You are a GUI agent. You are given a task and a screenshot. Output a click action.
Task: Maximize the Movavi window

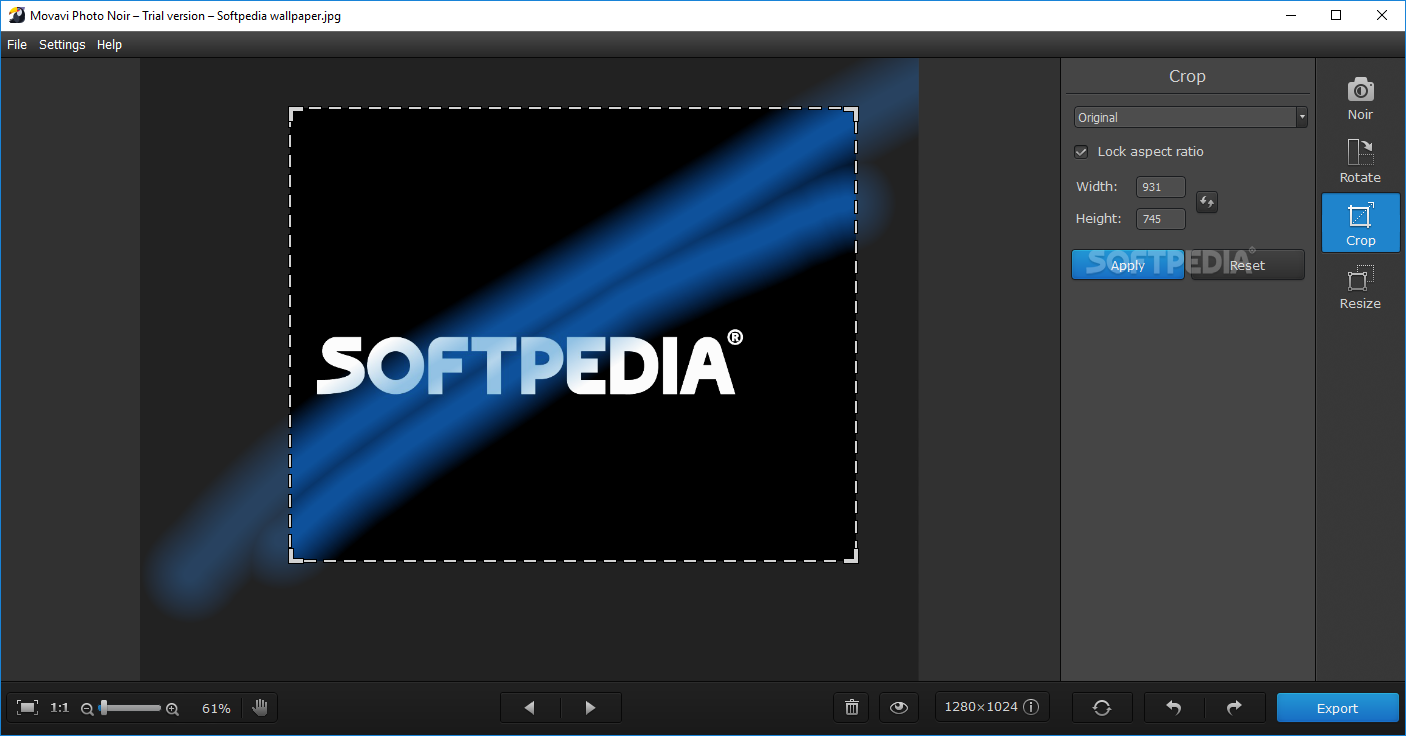1336,15
